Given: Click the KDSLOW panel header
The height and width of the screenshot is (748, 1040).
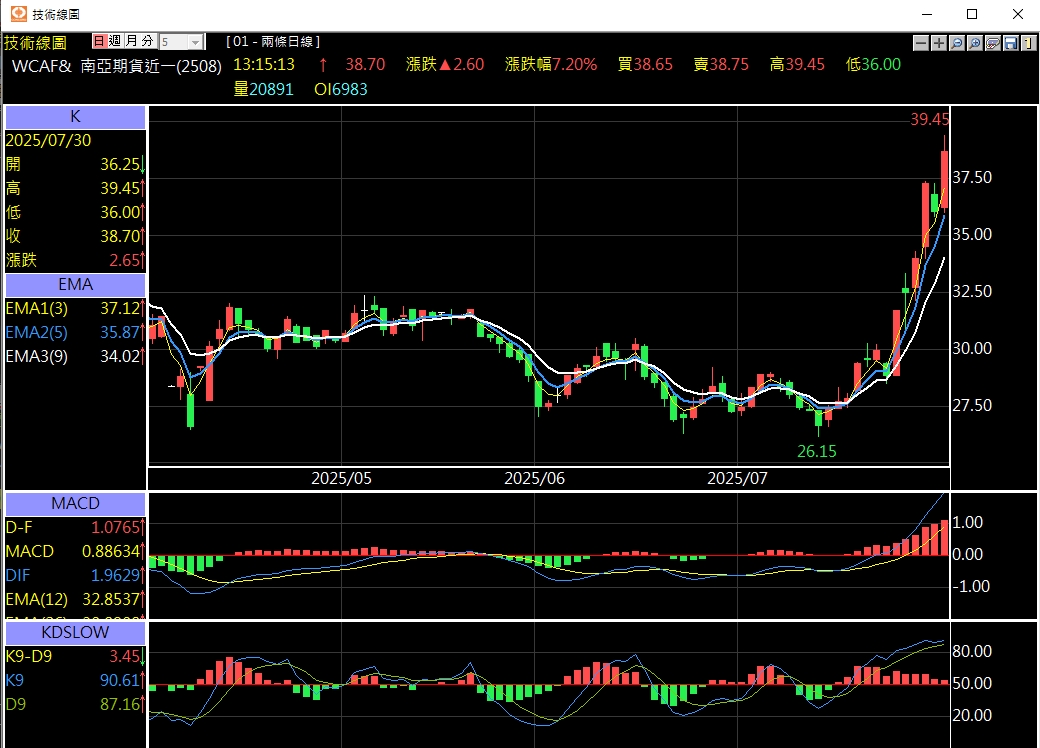Looking at the screenshot, I should (75, 633).
